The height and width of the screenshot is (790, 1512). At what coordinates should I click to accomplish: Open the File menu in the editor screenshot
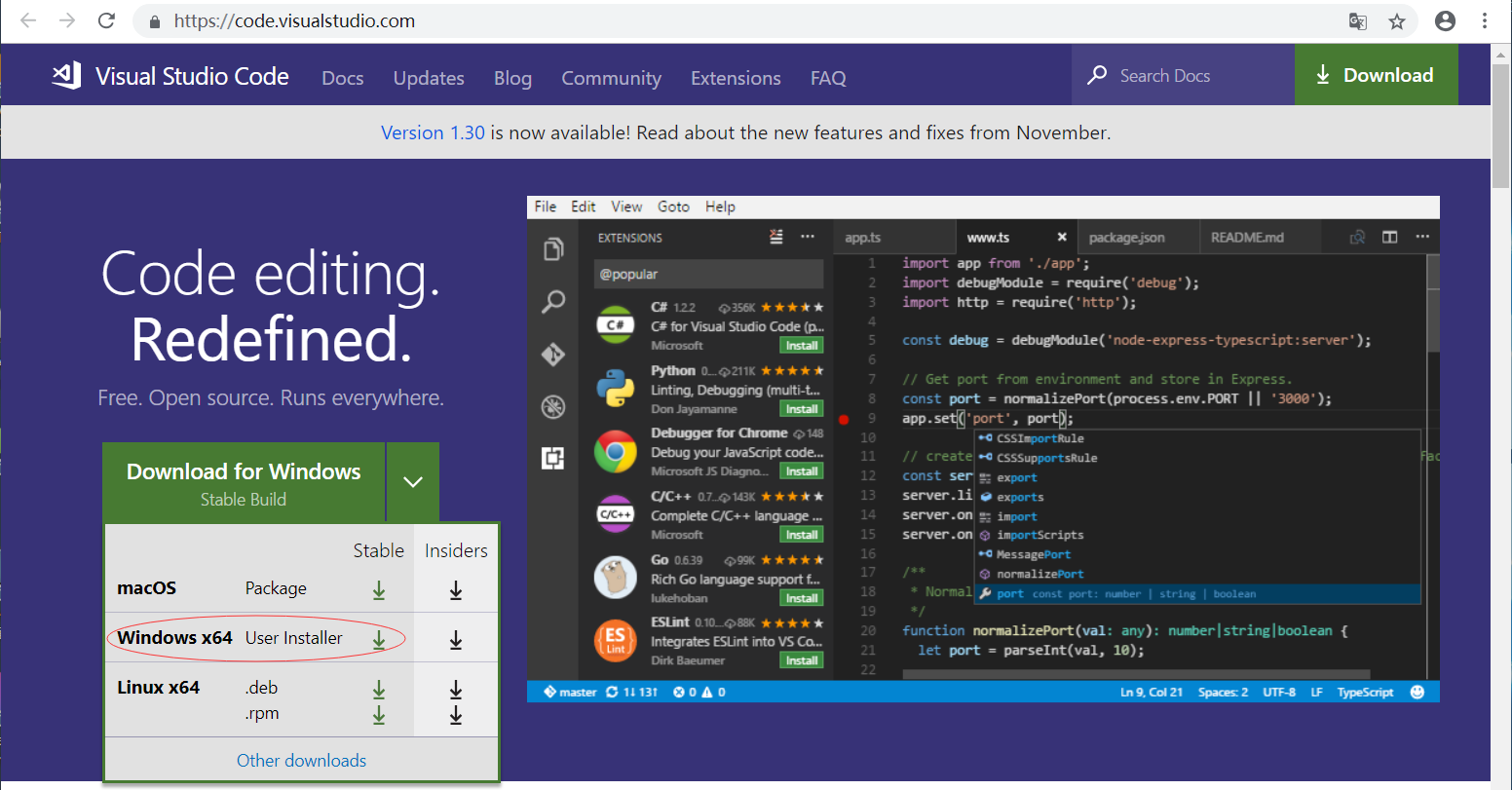tap(546, 207)
